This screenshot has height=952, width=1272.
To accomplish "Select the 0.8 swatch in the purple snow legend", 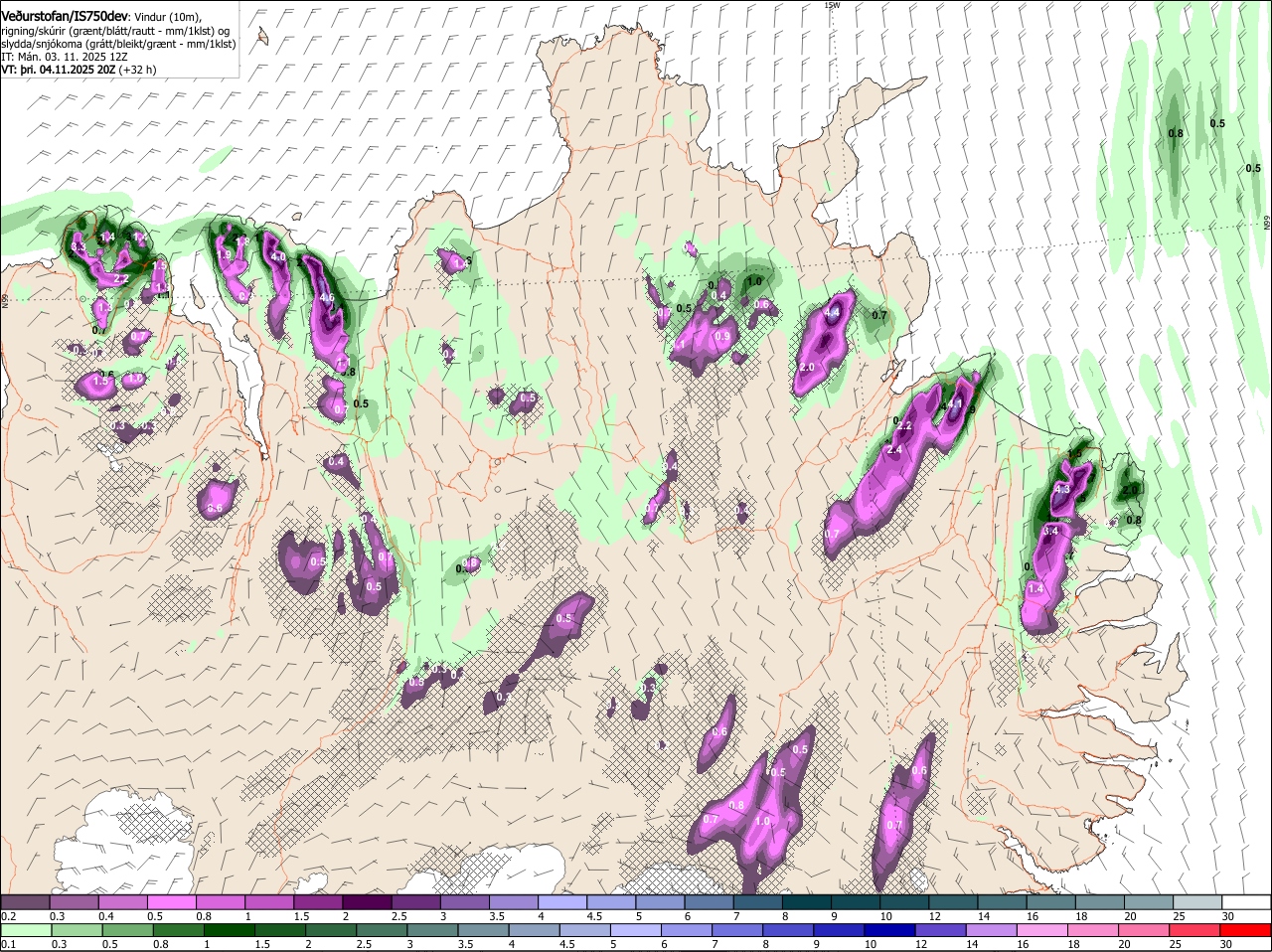I will point(220,901).
